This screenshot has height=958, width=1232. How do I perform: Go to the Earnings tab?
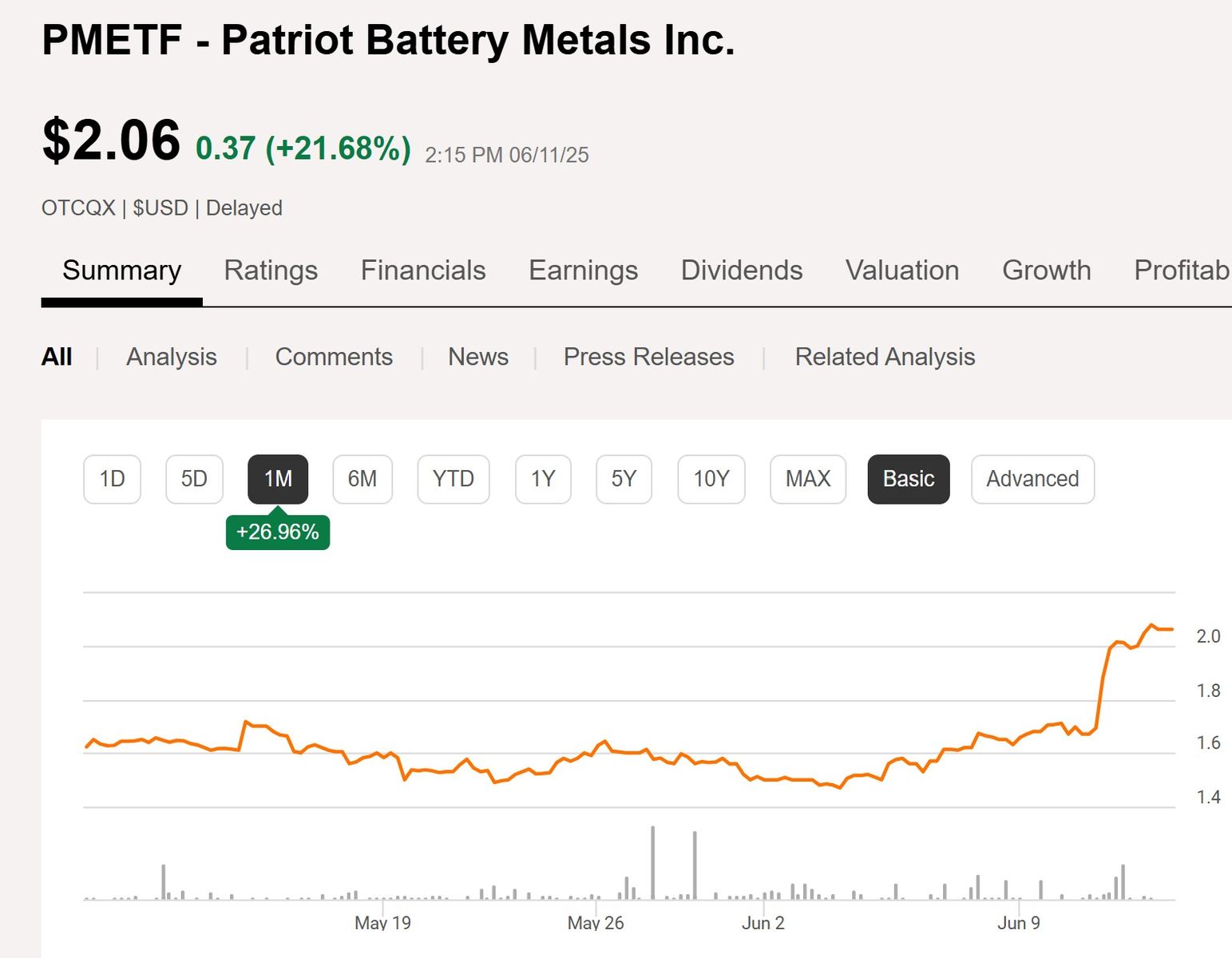583,271
